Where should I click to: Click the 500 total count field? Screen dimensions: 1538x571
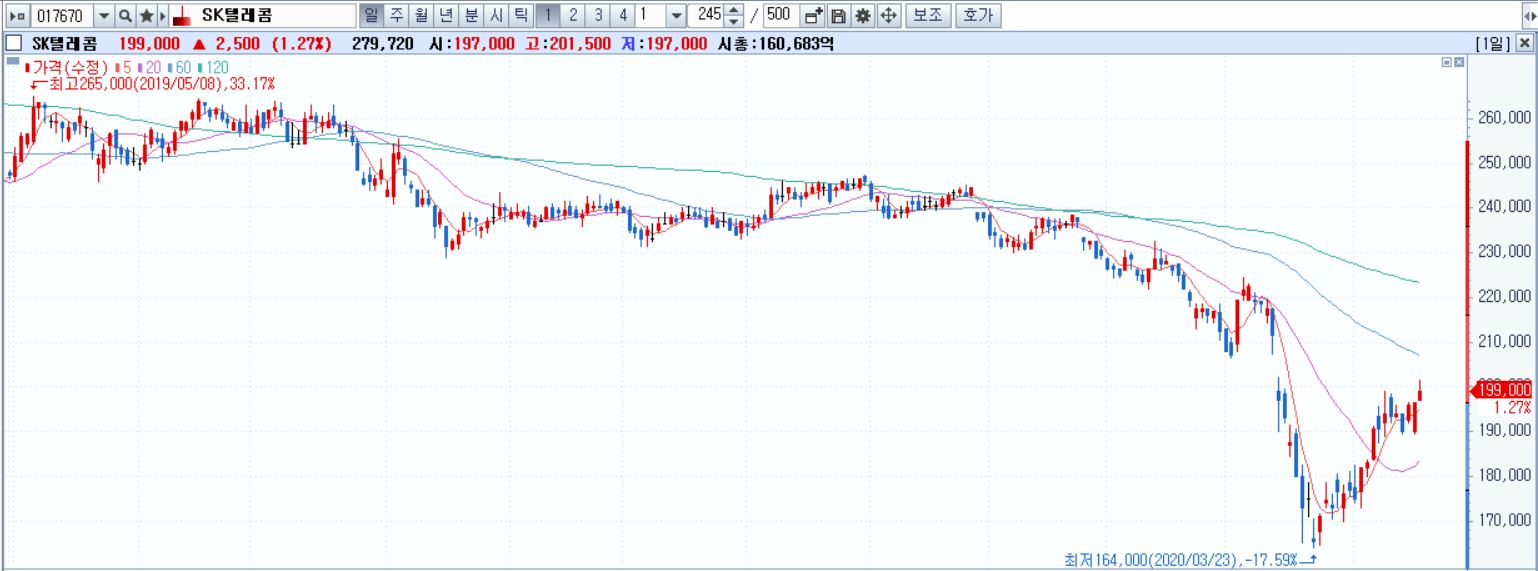pos(780,16)
